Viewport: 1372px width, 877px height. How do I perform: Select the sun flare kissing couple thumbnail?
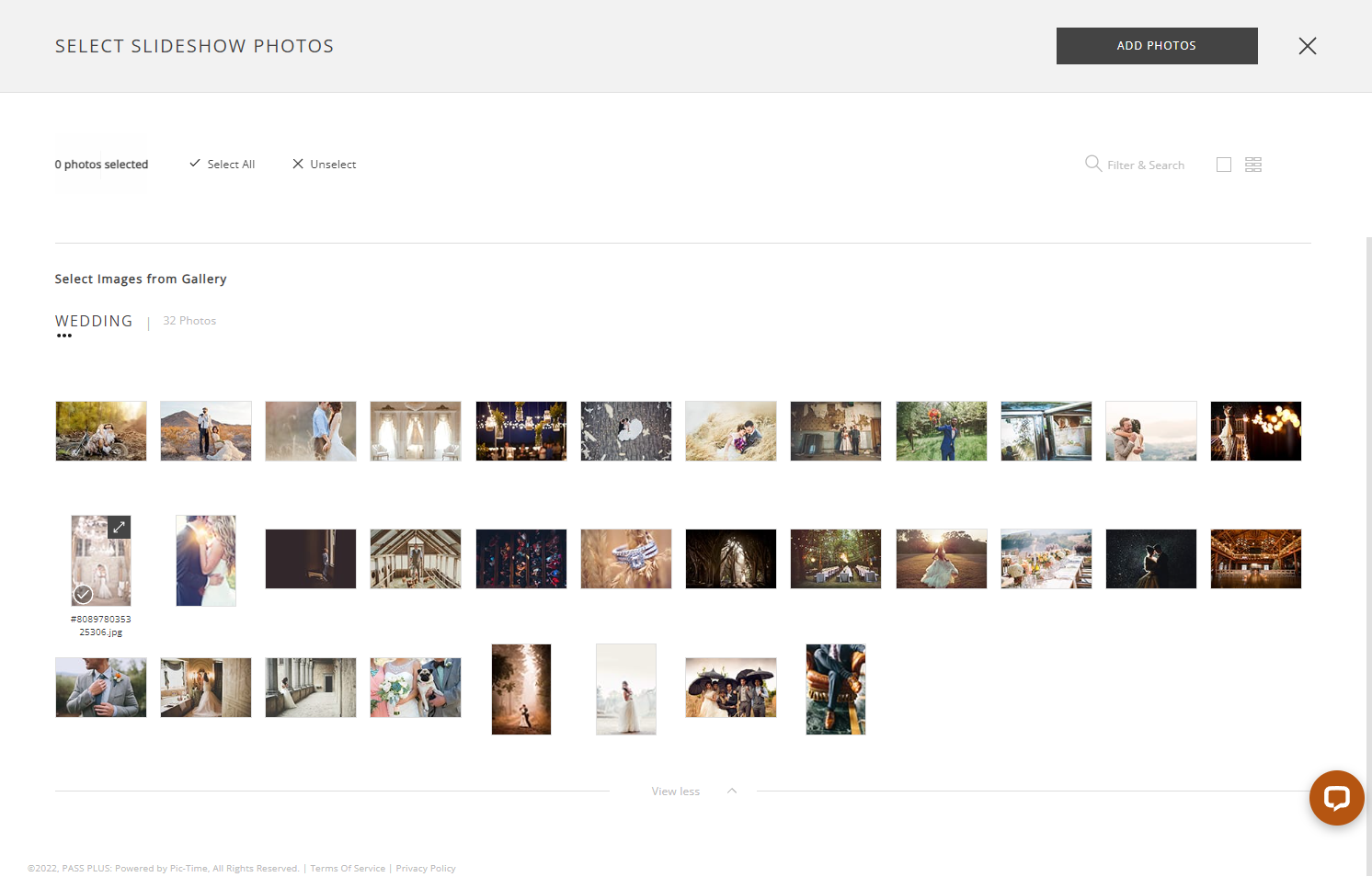[206, 561]
